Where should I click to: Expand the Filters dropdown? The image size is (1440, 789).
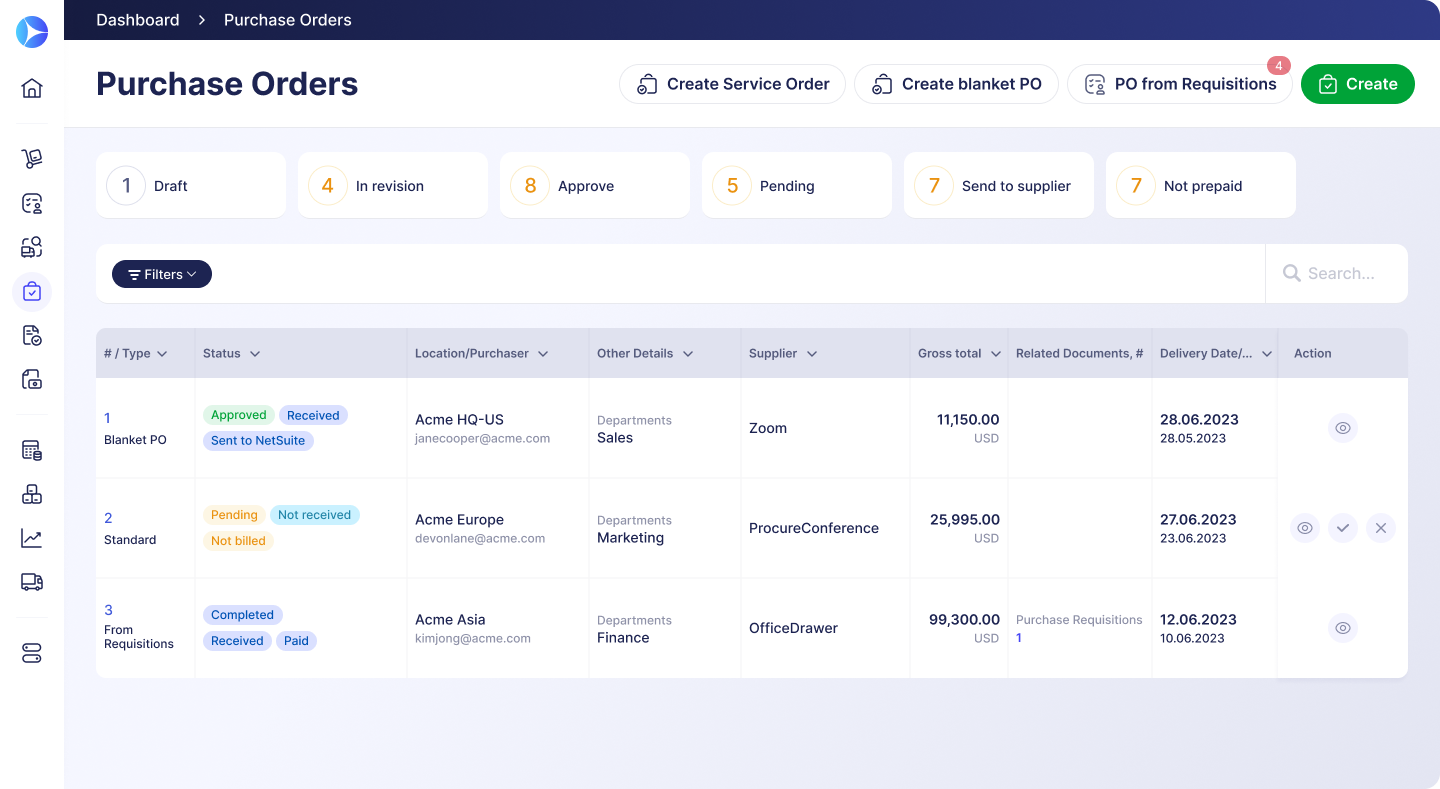(162, 274)
